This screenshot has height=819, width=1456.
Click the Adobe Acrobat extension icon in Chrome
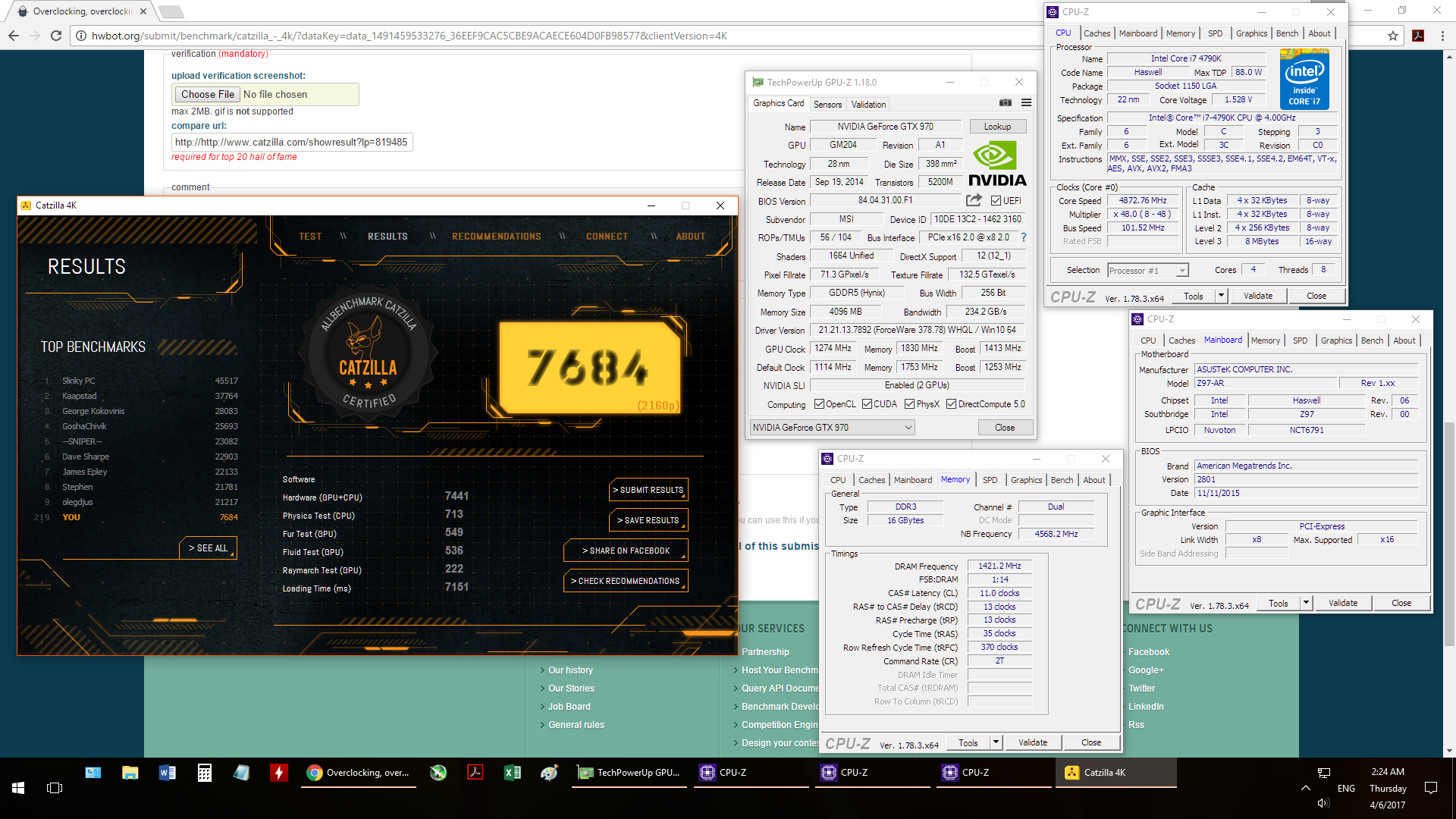pos(1418,36)
